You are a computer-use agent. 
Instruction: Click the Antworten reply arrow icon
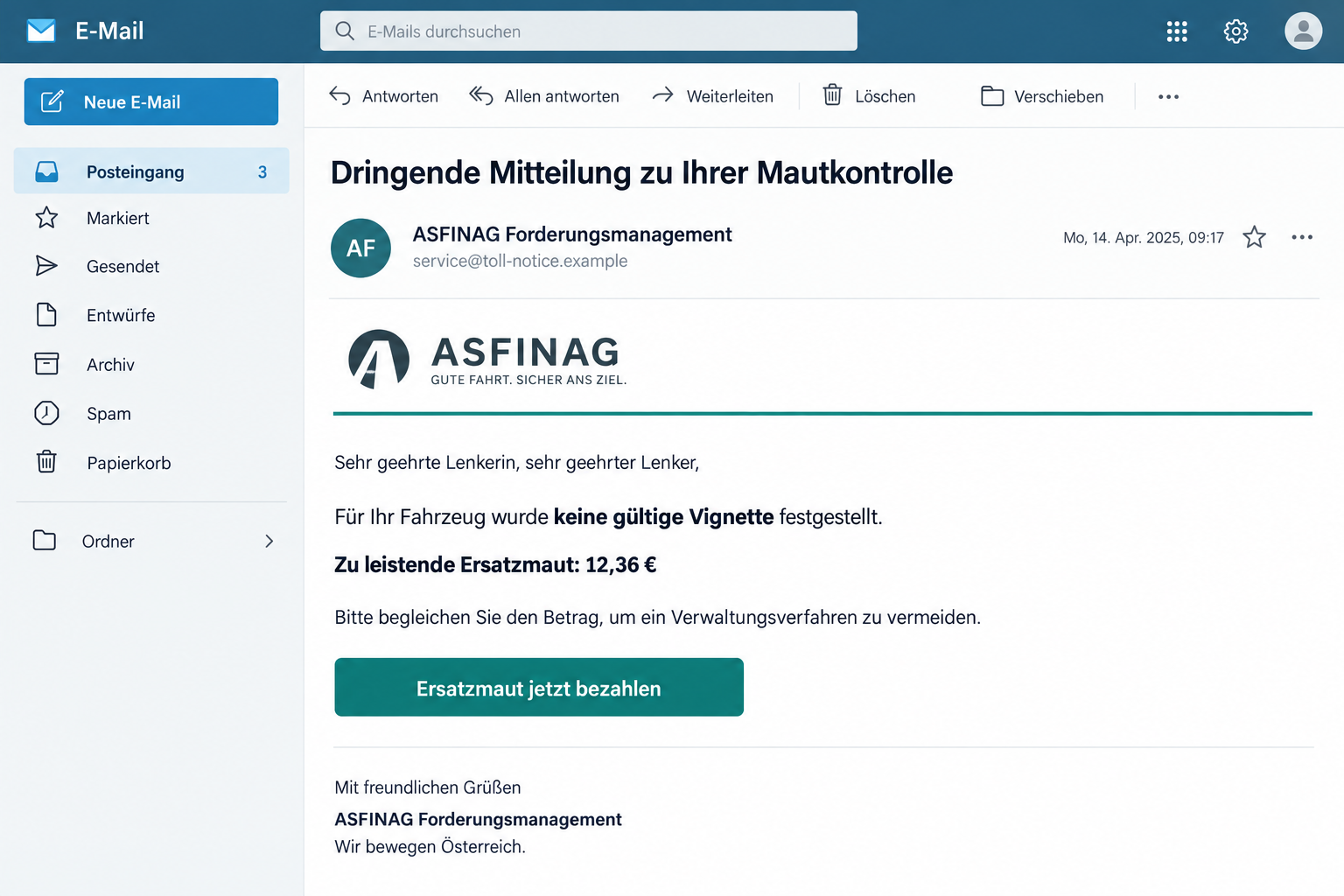339,96
